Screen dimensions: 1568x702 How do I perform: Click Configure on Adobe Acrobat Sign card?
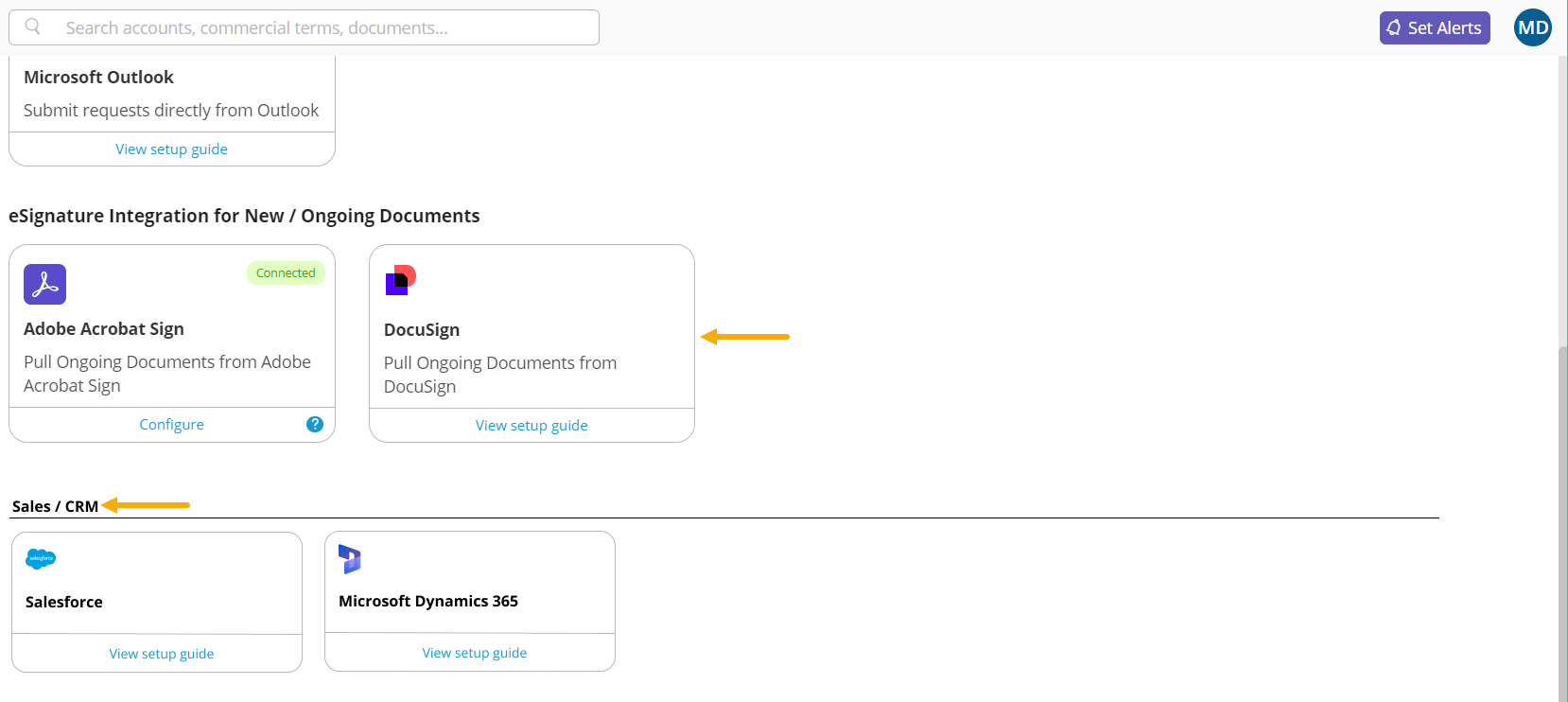click(x=171, y=424)
